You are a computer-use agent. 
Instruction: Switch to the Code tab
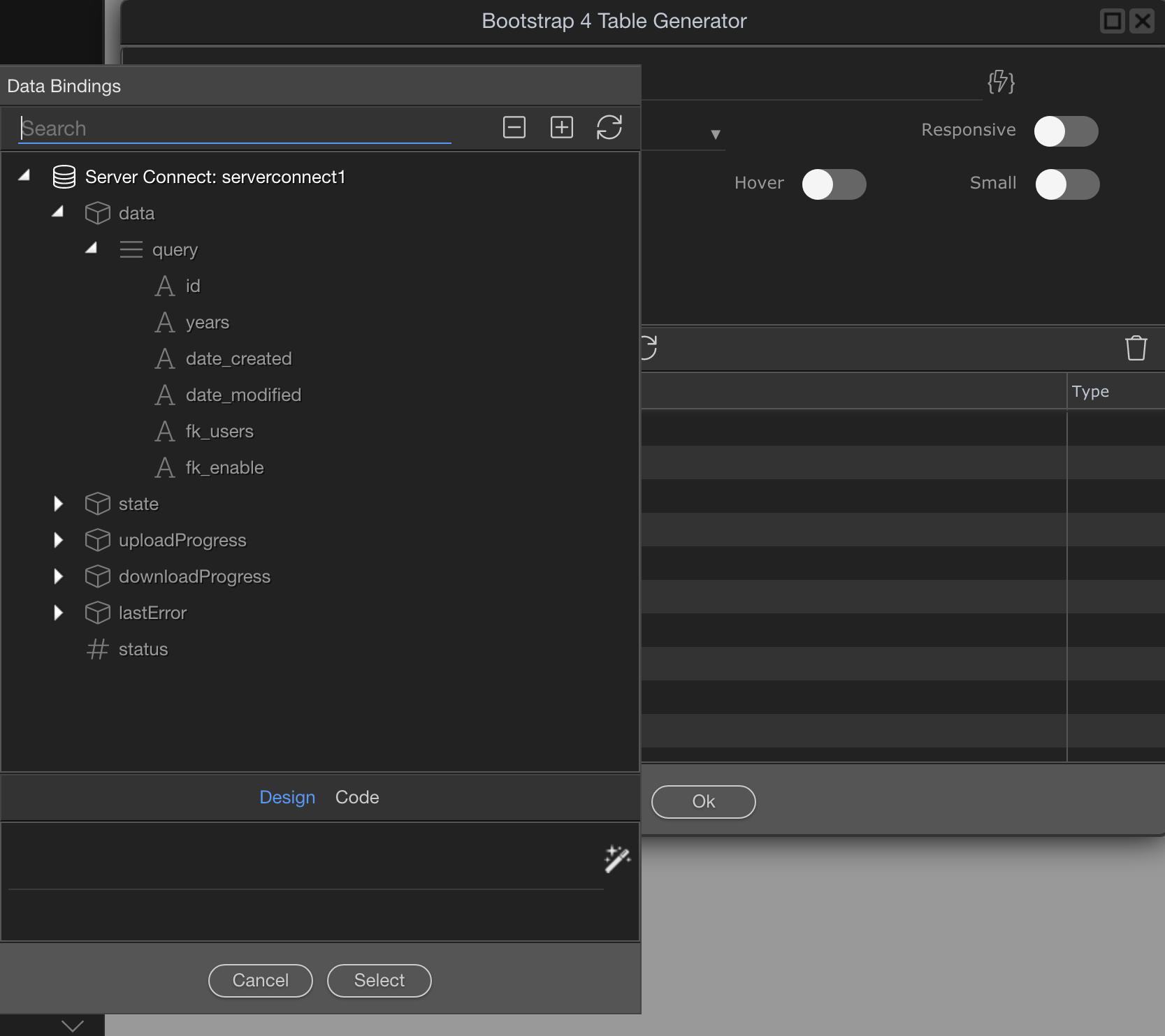(x=356, y=797)
